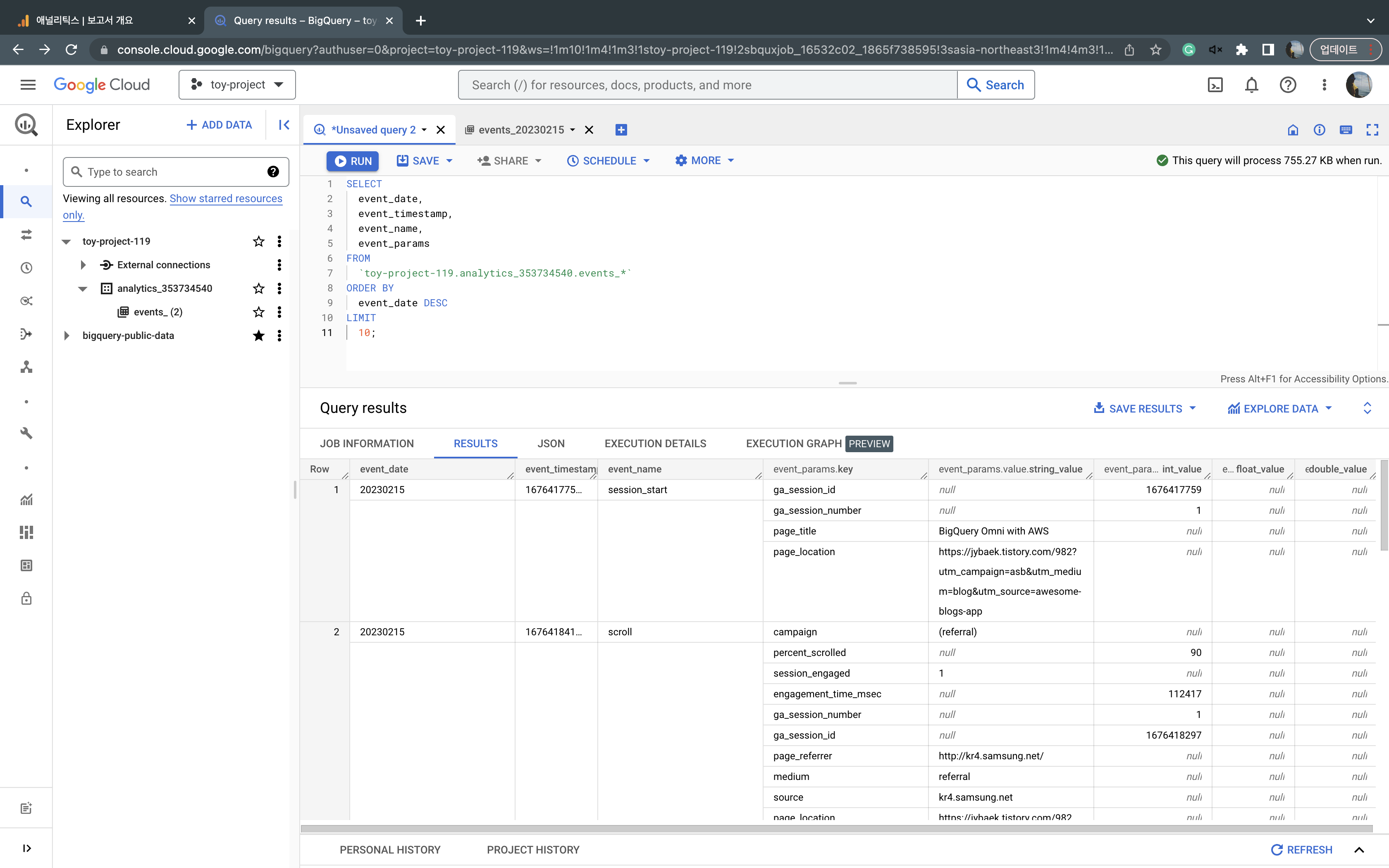
Task: Switch to the JSON results tab
Action: pos(551,443)
